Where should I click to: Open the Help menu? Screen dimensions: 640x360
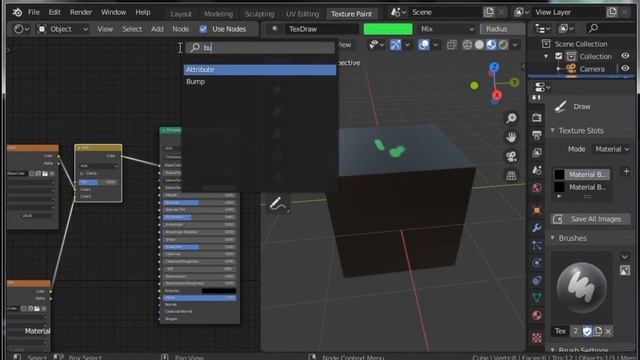click(x=143, y=12)
